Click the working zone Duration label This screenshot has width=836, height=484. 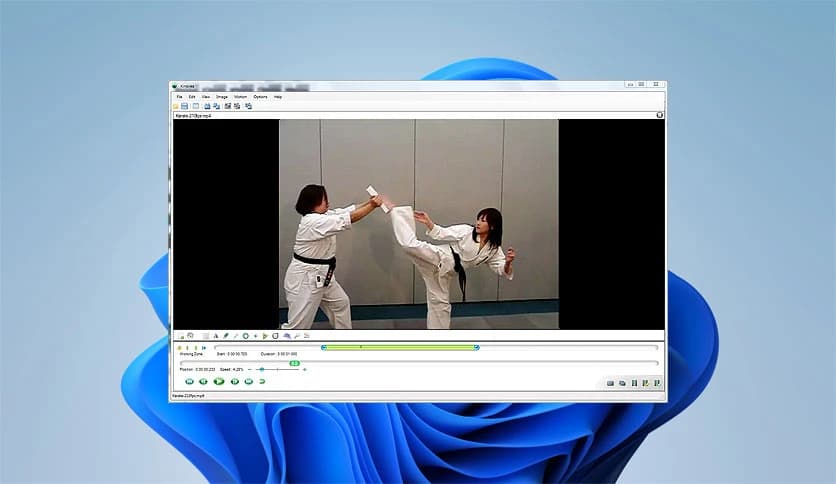pos(279,354)
